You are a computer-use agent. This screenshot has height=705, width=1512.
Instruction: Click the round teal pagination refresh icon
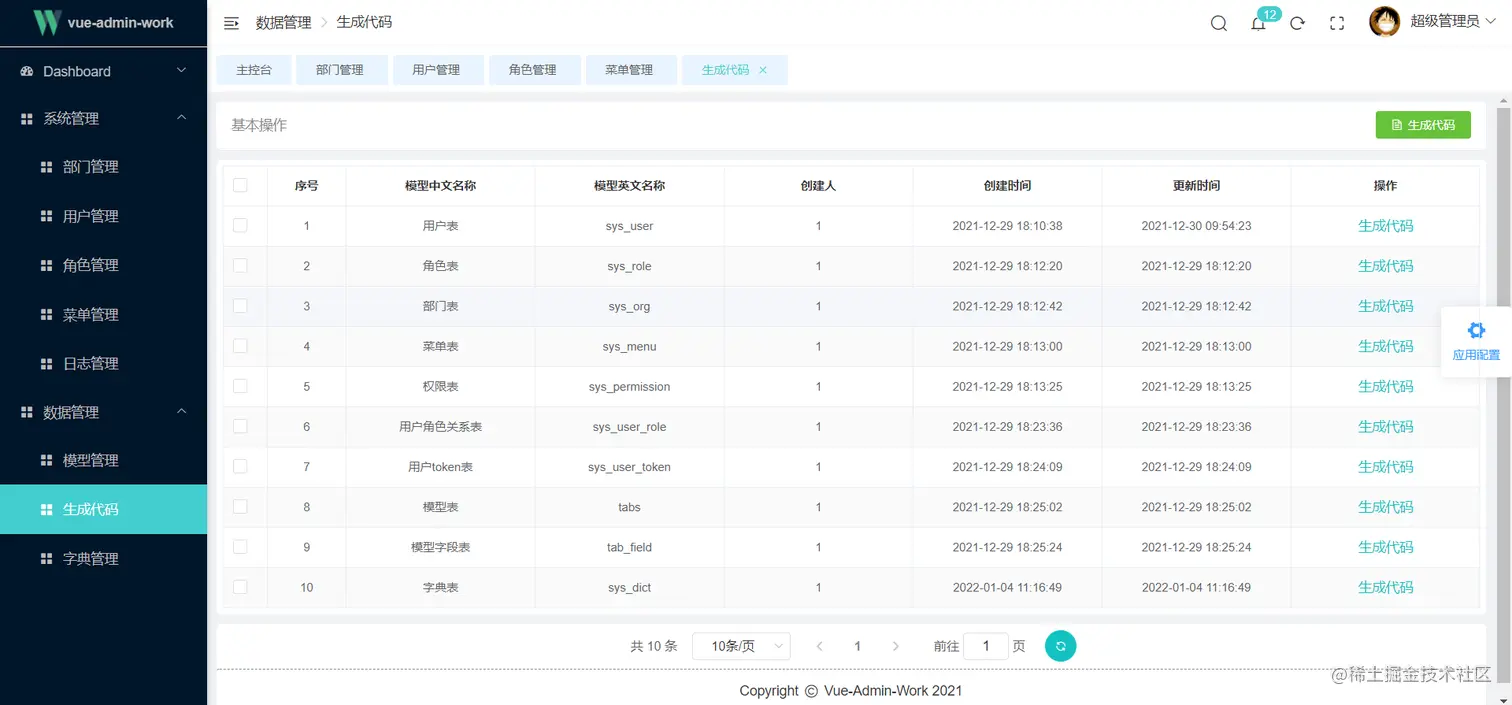(x=1060, y=646)
